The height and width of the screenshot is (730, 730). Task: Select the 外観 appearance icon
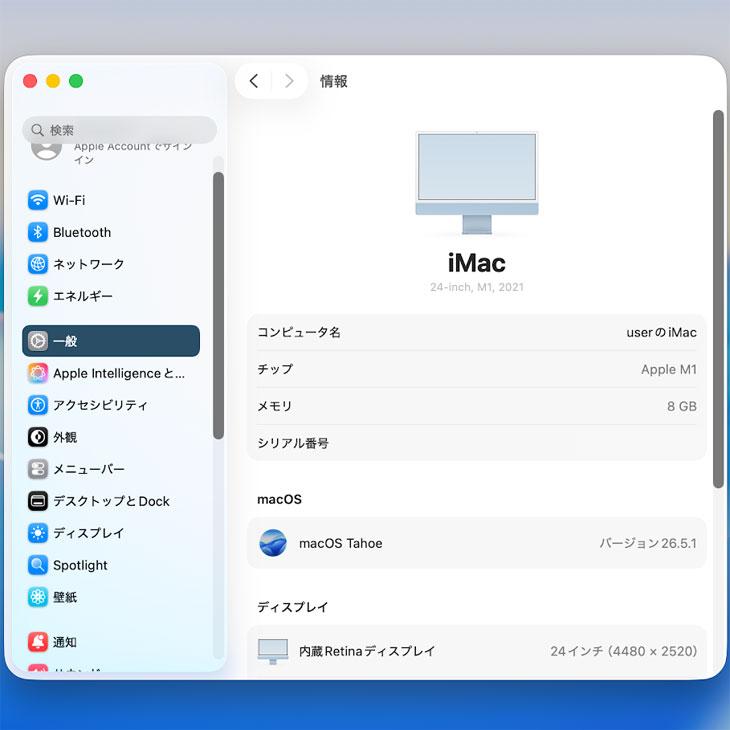click(x=38, y=437)
